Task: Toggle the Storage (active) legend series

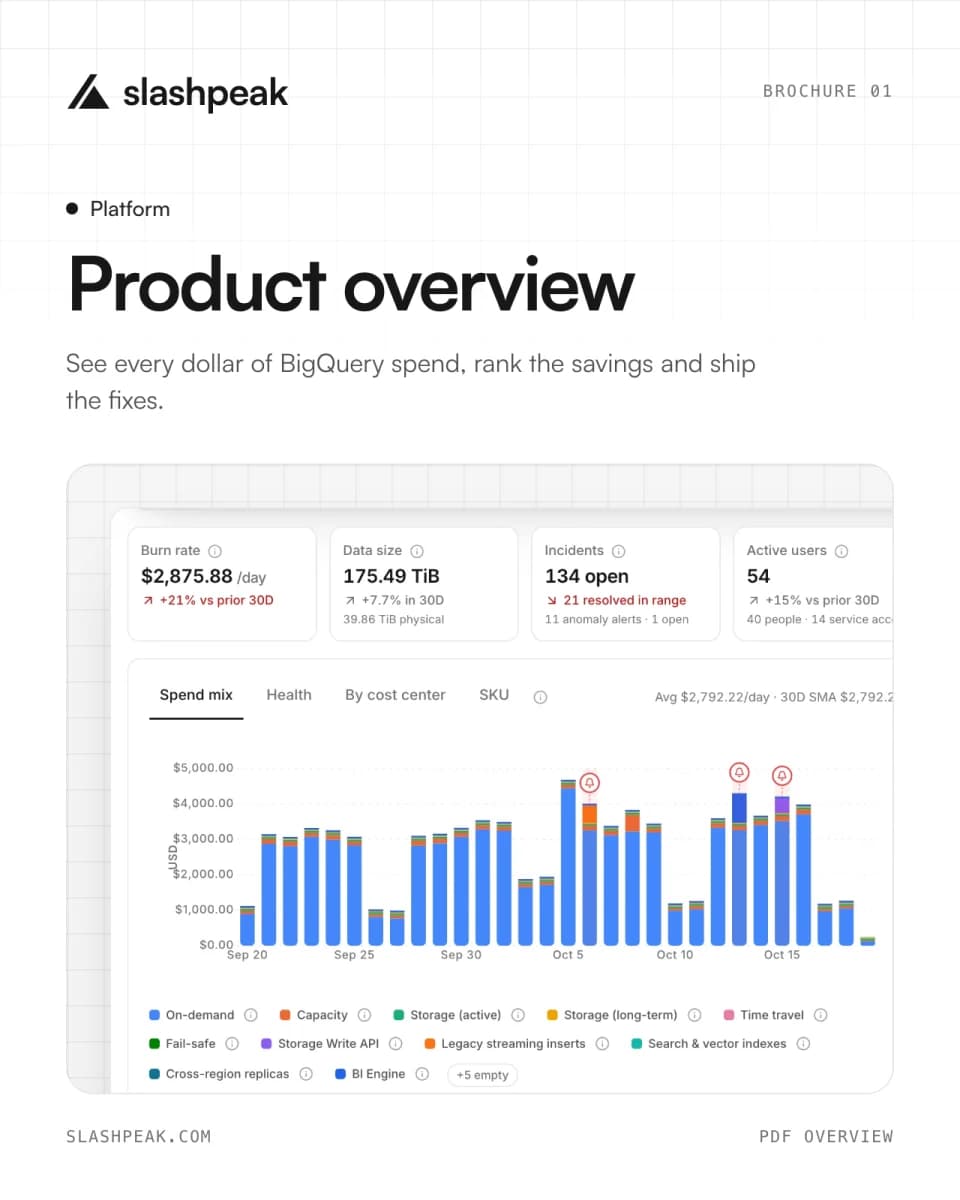Action: point(447,1015)
